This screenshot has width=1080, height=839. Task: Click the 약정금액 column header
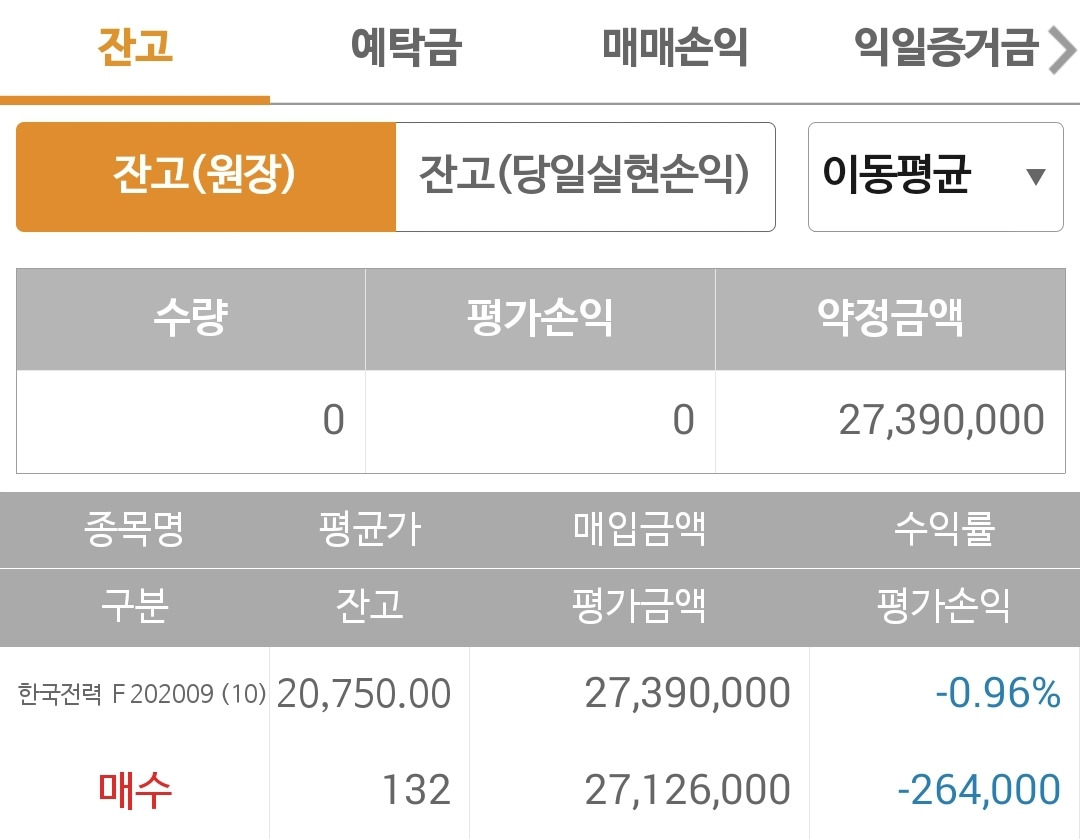895,319
